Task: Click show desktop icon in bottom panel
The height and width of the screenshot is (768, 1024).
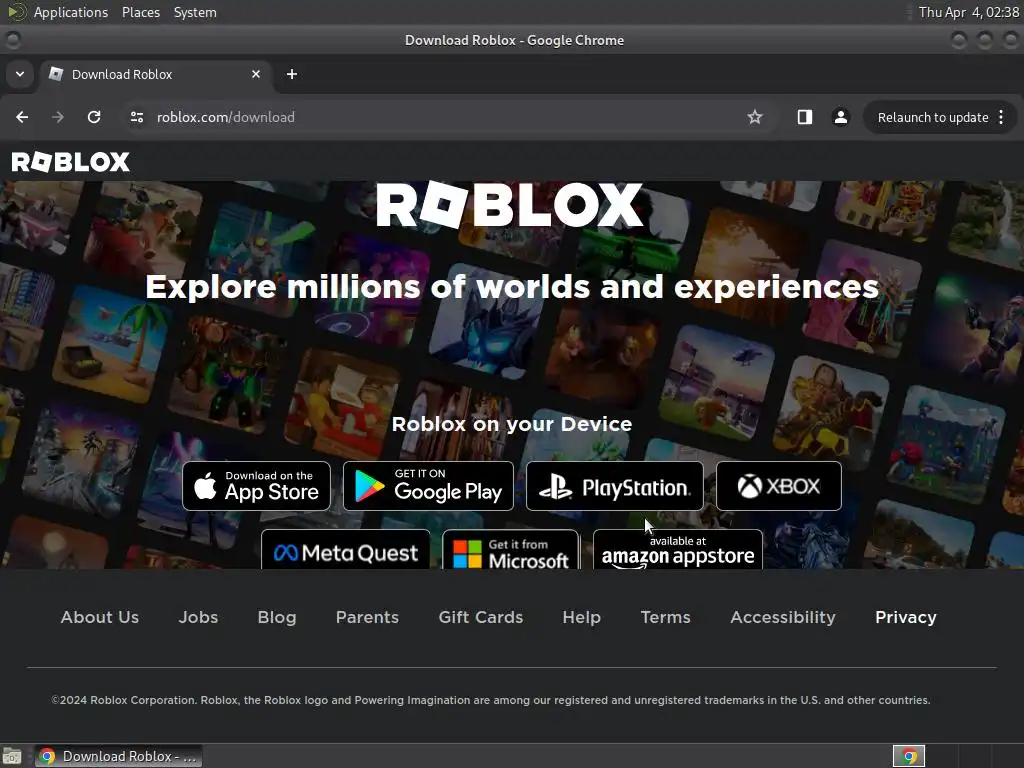Action: click(x=12, y=756)
